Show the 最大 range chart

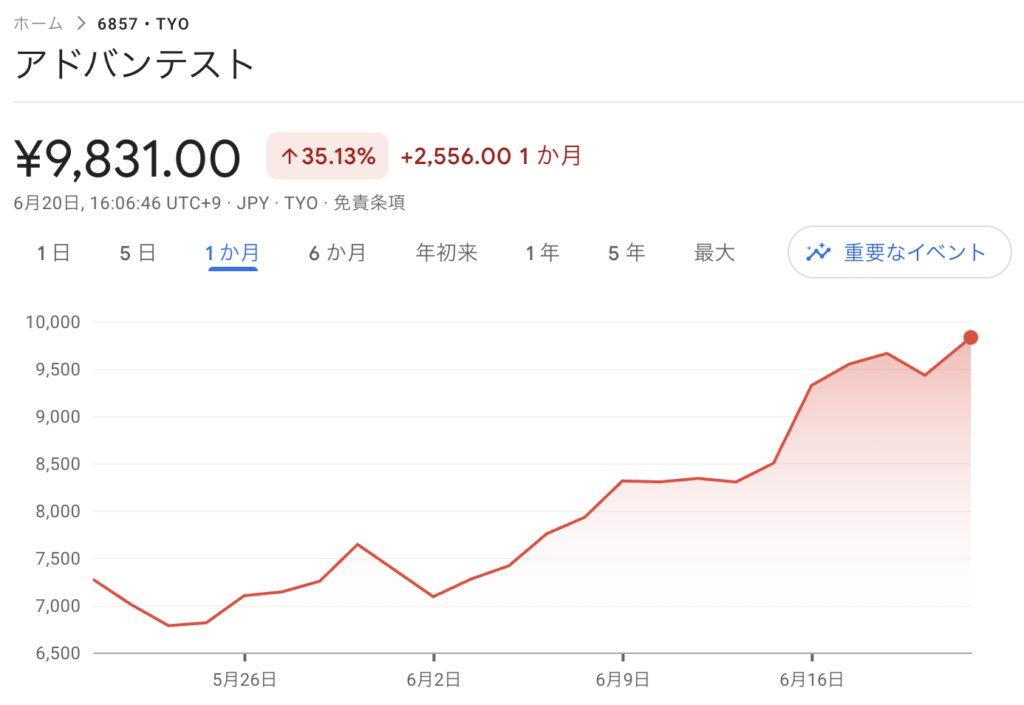(714, 253)
